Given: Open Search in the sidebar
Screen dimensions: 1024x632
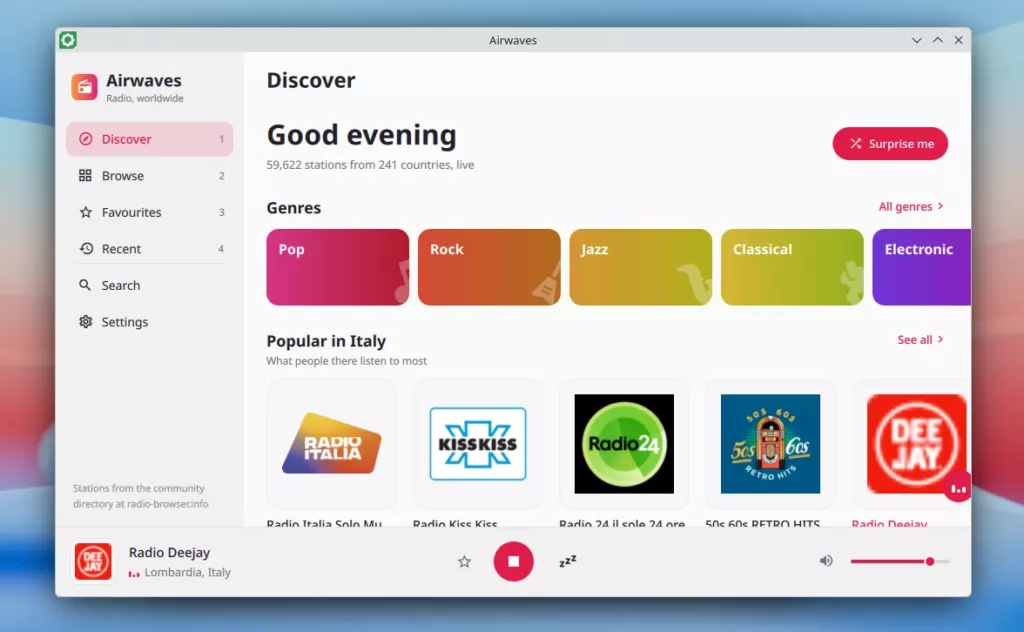Looking at the screenshot, I should pos(150,285).
